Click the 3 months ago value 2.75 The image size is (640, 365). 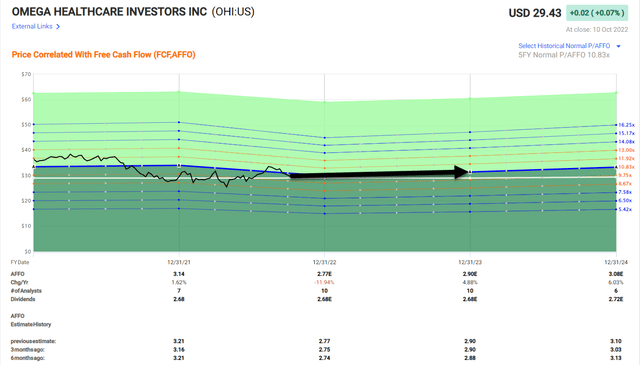[x=324, y=350]
